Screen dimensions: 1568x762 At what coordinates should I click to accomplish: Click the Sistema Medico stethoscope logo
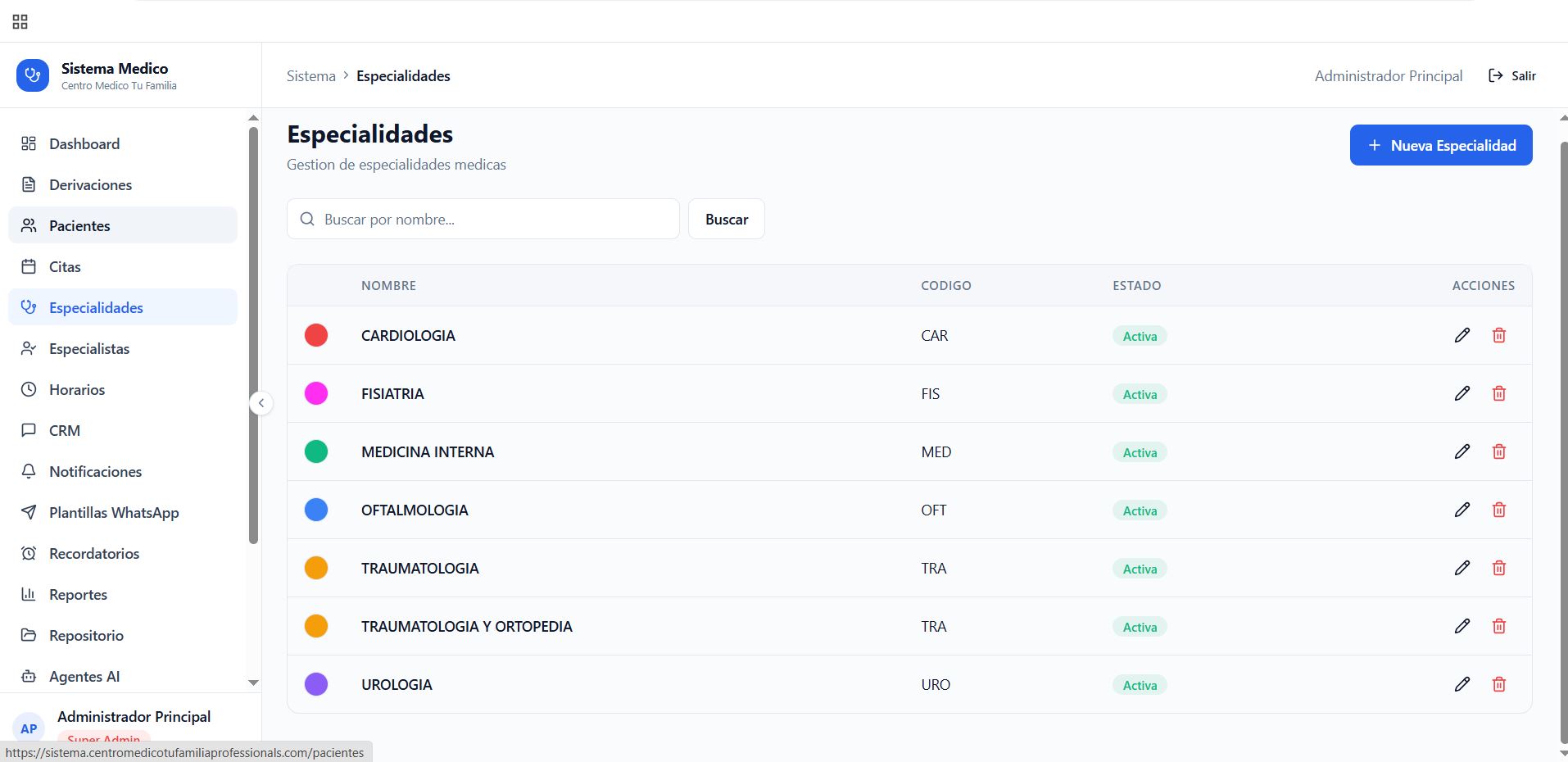[33, 75]
